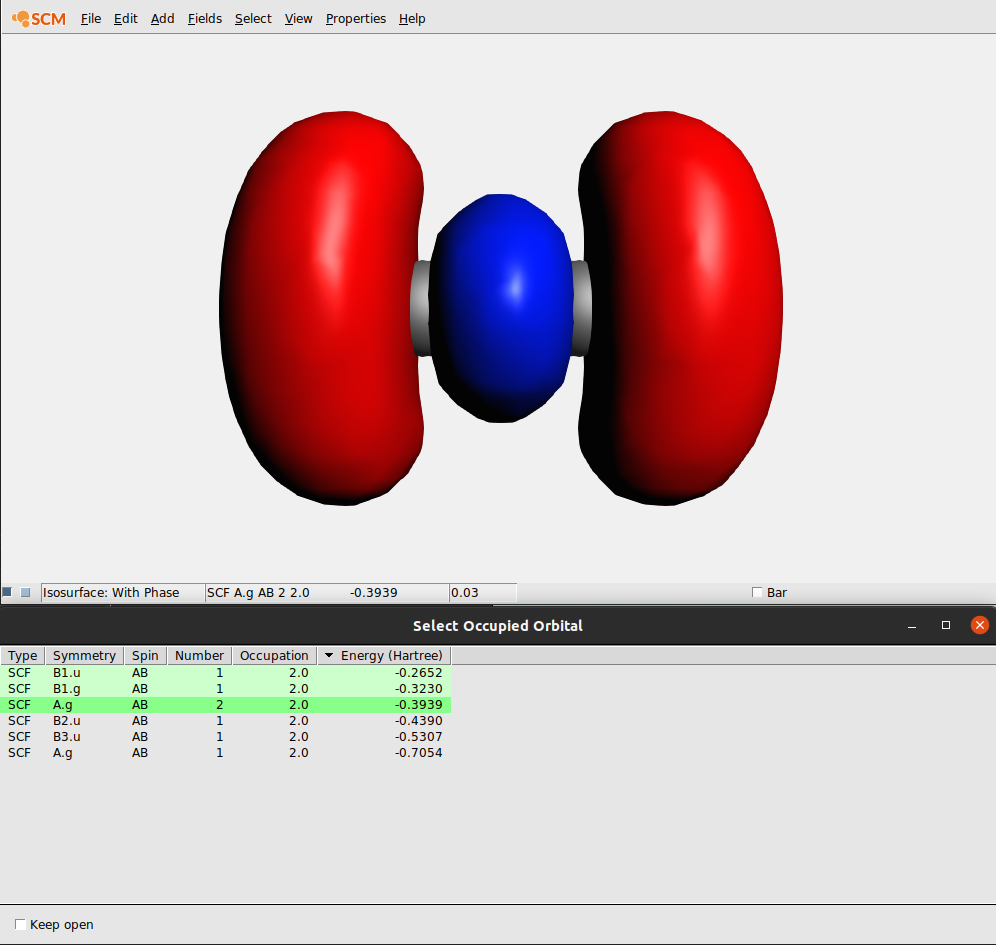Select the B1.u occupied orbital row

(x=200, y=672)
